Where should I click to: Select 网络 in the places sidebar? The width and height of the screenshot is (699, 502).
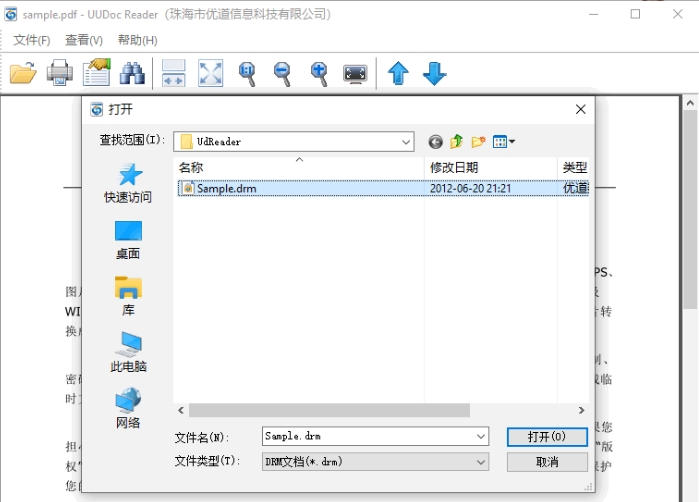pos(128,408)
